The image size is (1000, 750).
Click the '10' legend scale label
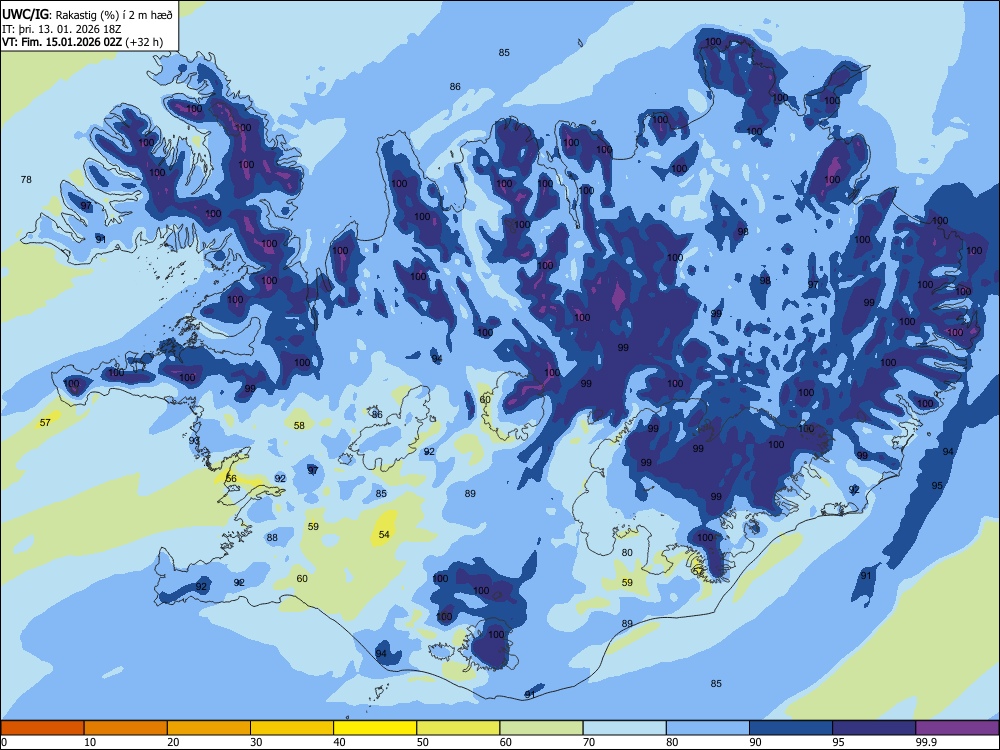[90, 742]
